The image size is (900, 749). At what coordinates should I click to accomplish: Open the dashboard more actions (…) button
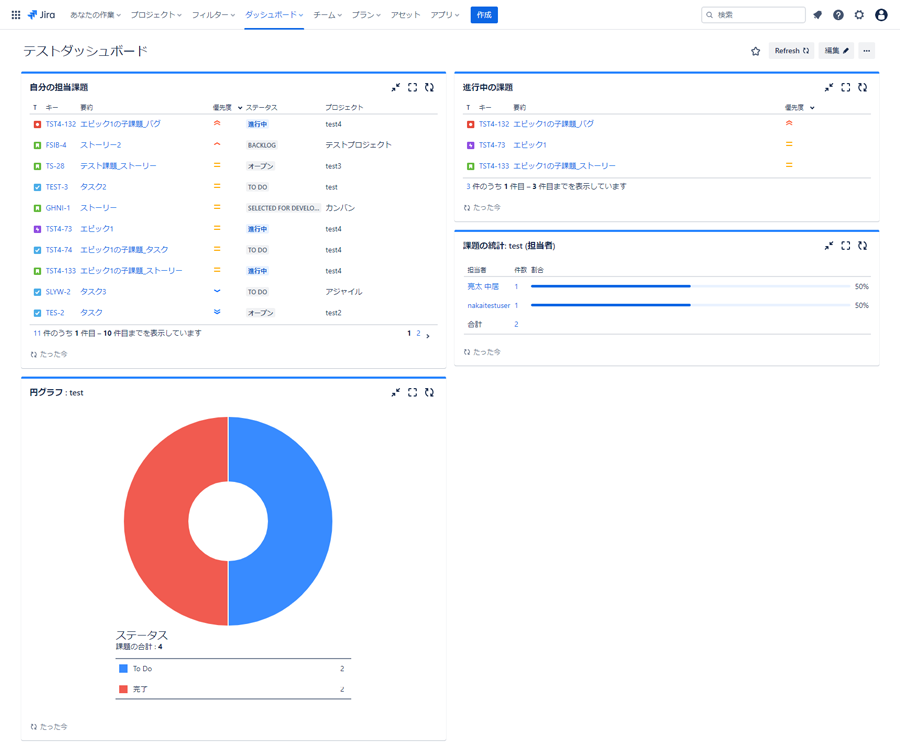click(867, 51)
